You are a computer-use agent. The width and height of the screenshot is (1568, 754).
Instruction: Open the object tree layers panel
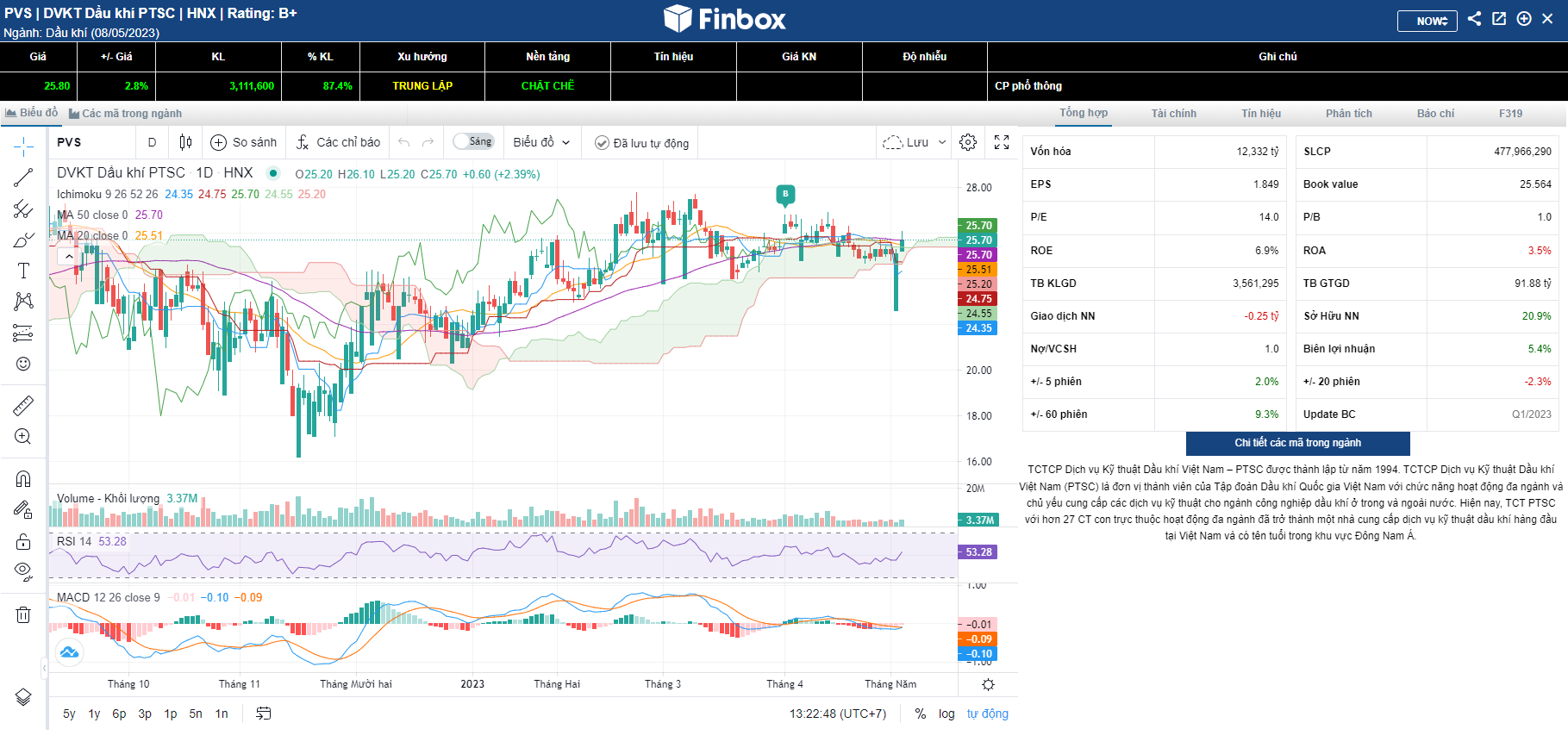23,697
